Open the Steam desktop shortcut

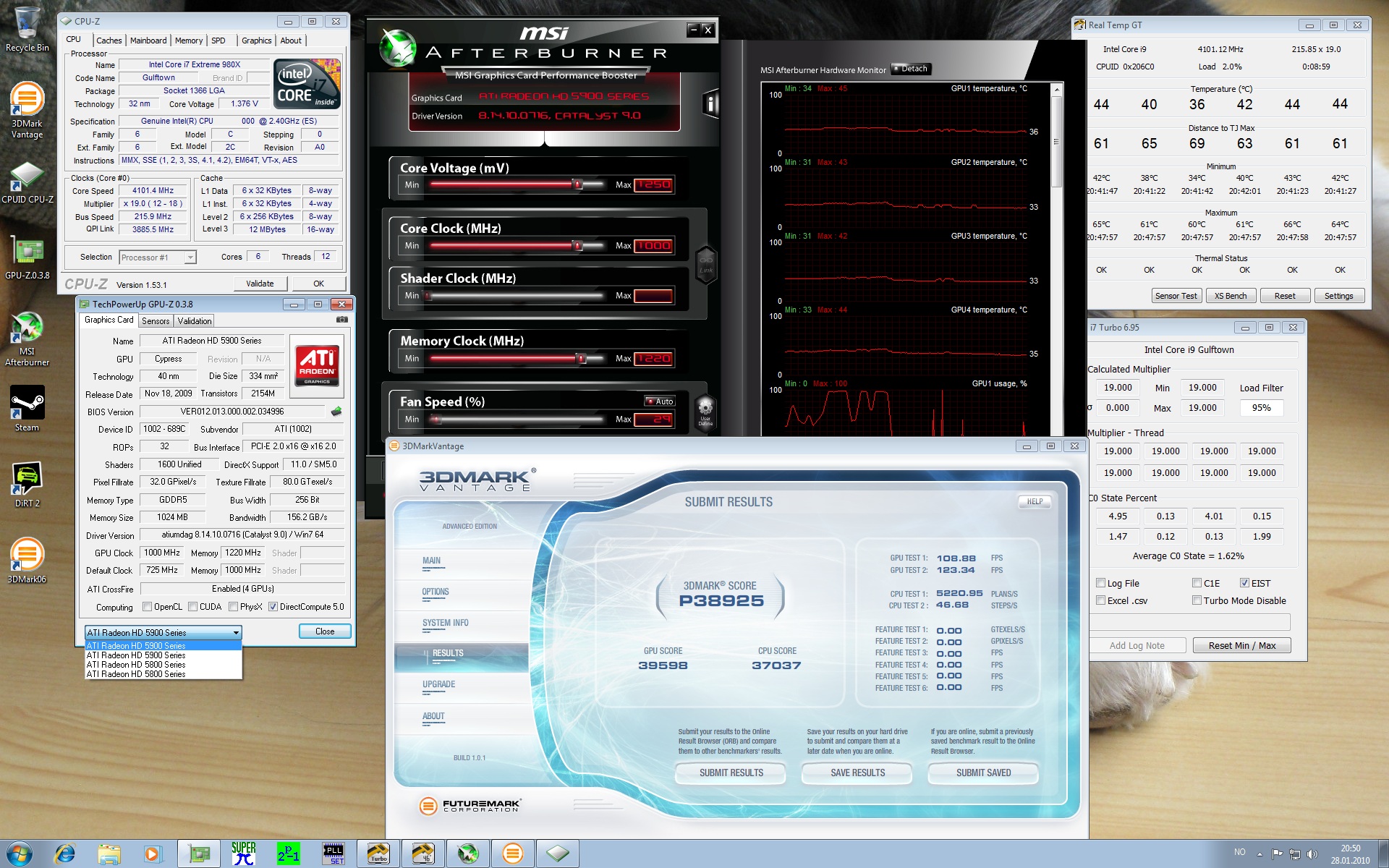[27, 409]
